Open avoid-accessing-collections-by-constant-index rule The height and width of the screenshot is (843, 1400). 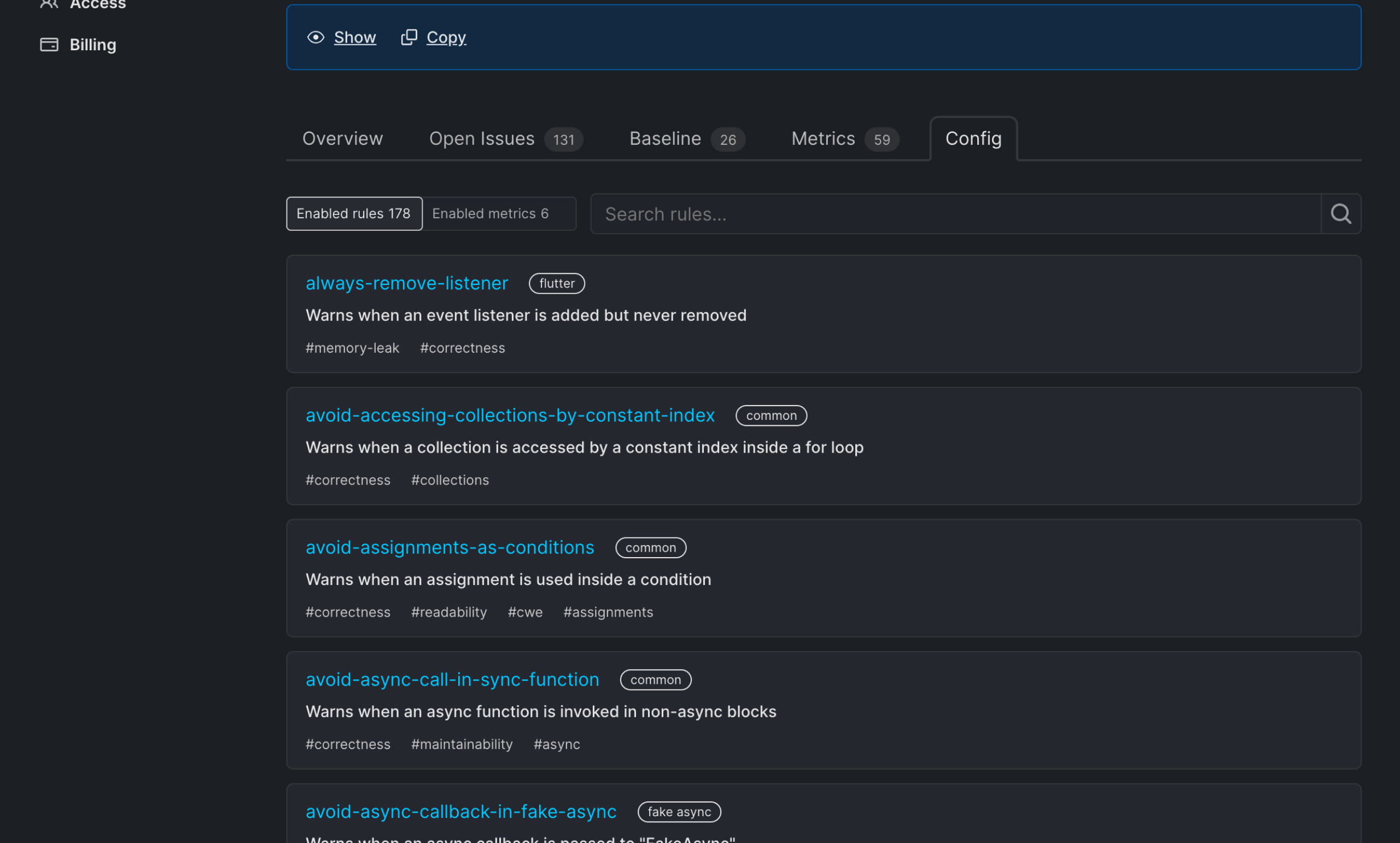[x=510, y=415]
